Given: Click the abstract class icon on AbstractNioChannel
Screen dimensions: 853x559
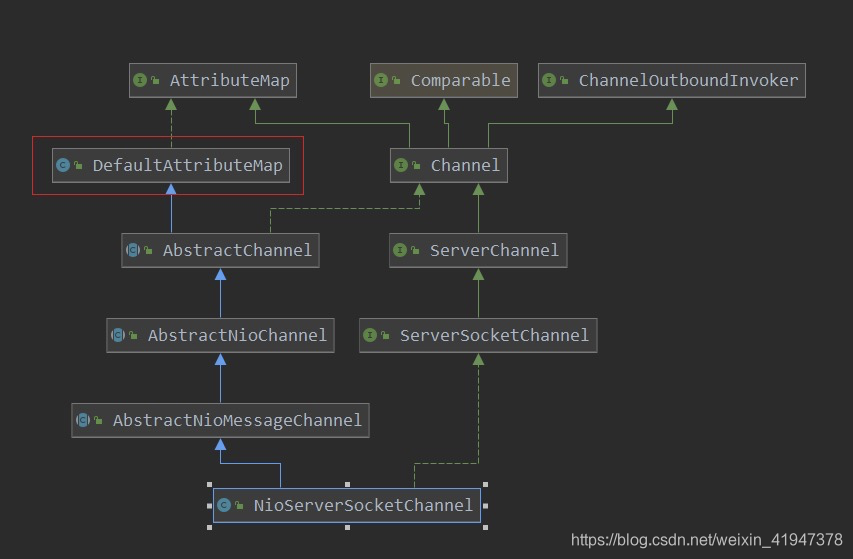Looking at the screenshot, I should pos(118,335).
